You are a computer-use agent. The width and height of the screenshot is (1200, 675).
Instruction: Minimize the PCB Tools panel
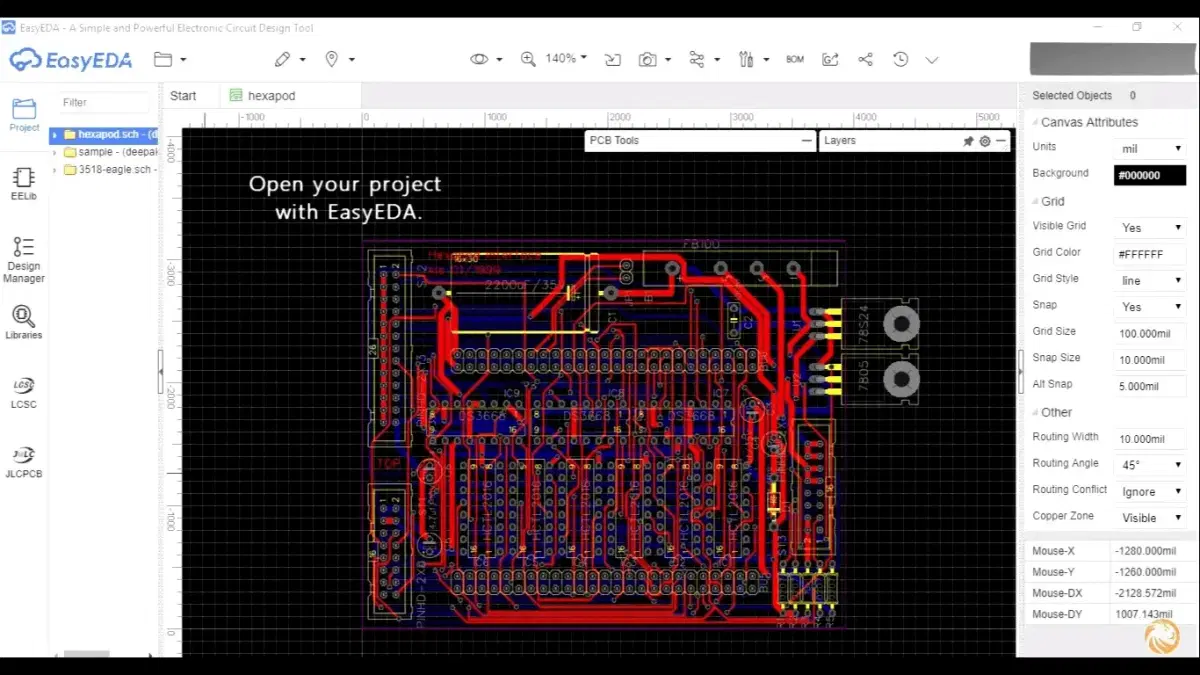pos(806,141)
